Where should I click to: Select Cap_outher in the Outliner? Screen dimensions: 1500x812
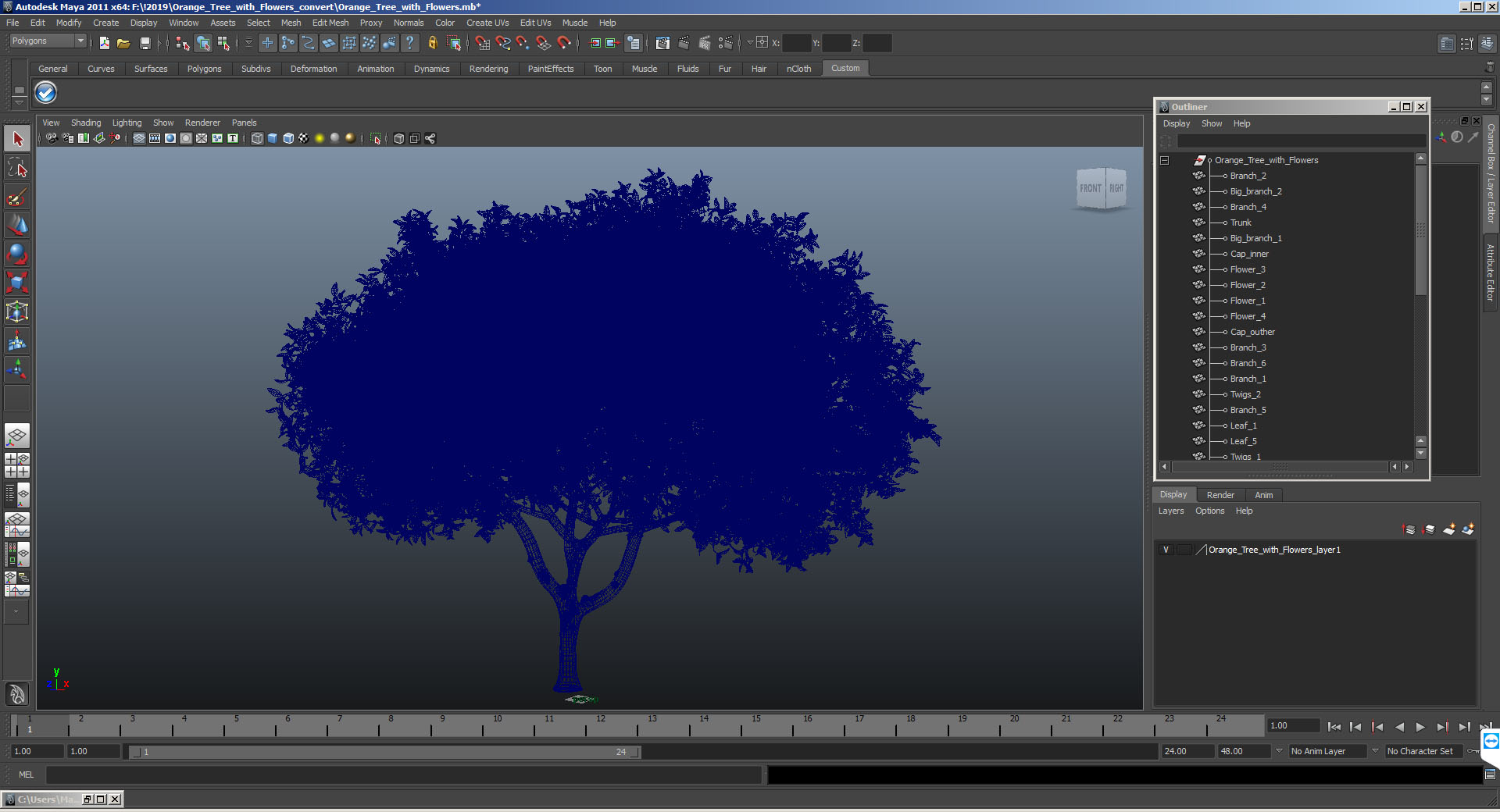[x=1252, y=332]
